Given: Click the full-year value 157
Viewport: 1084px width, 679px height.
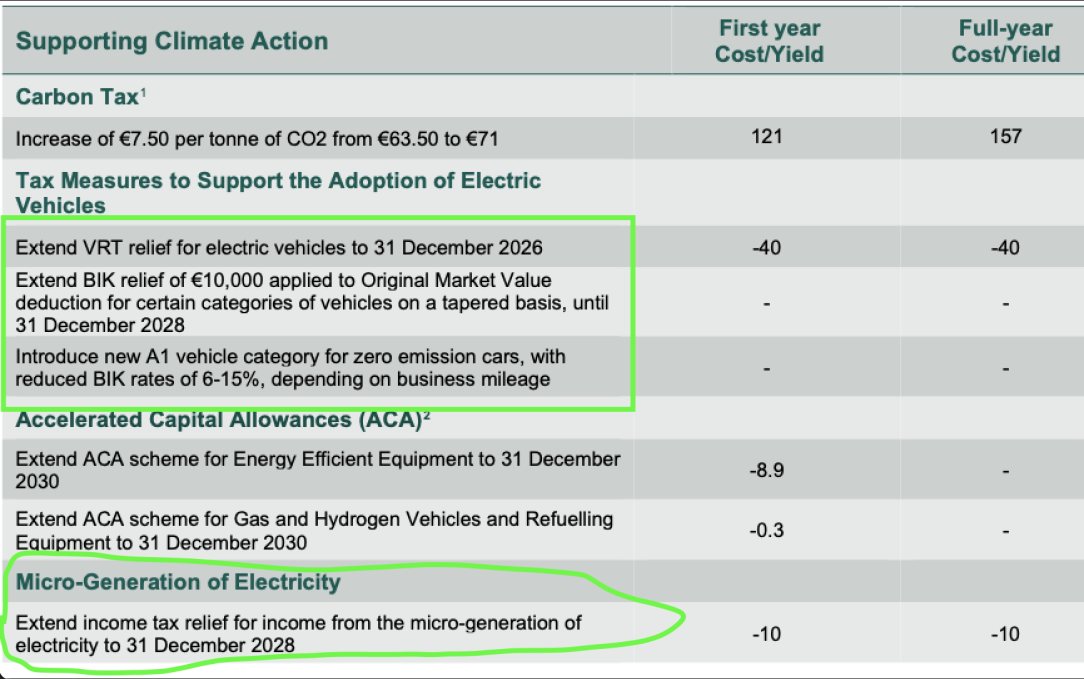Looking at the screenshot, I should pos(1005,136).
